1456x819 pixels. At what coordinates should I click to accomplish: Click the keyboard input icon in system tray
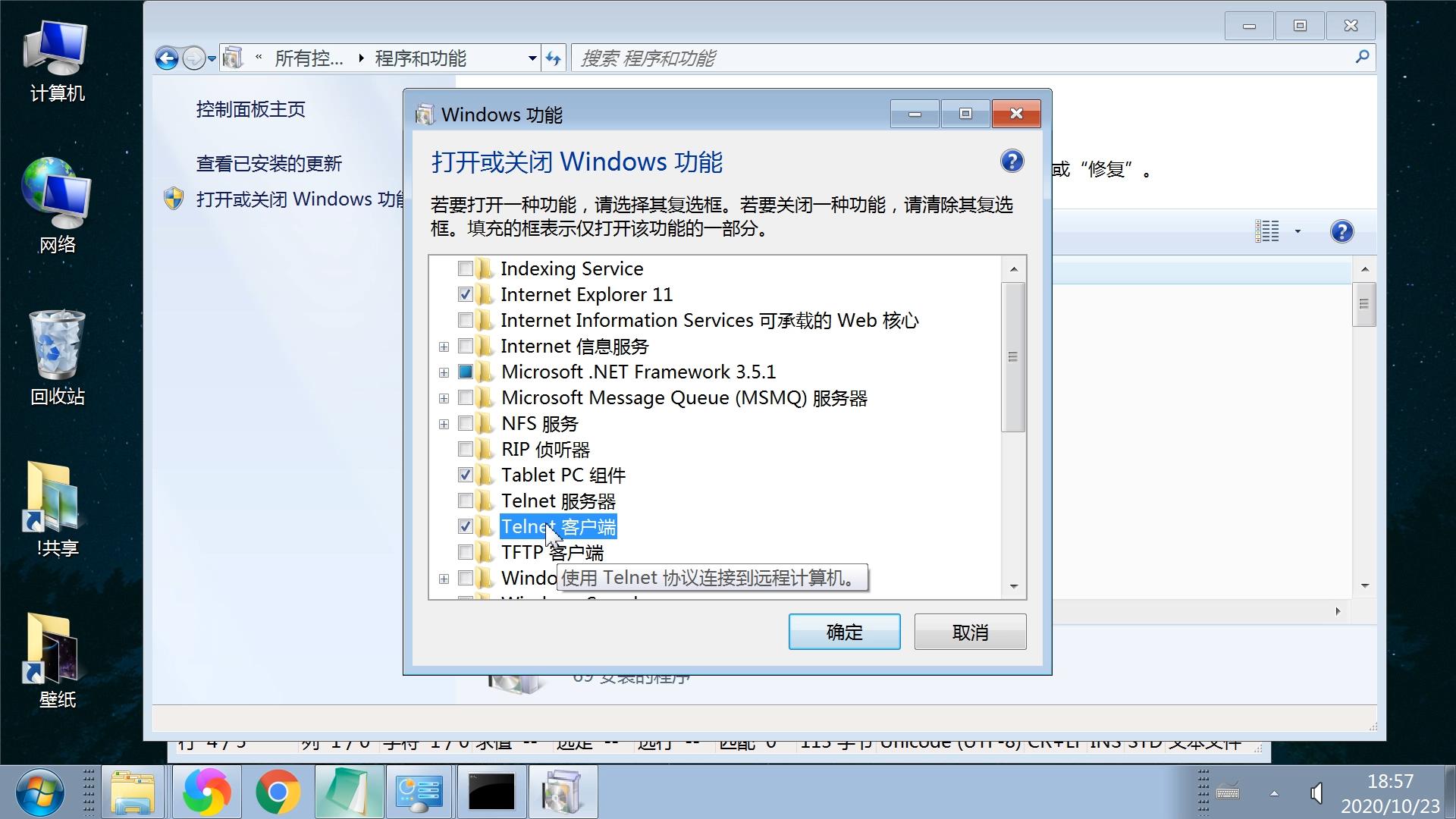pos(1228,792)
